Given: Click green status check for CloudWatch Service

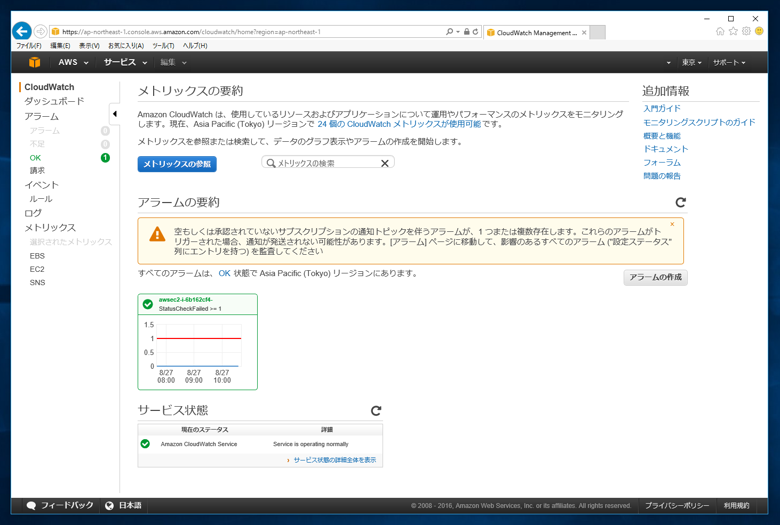Looking at the screenshot, I should (145, 443).
